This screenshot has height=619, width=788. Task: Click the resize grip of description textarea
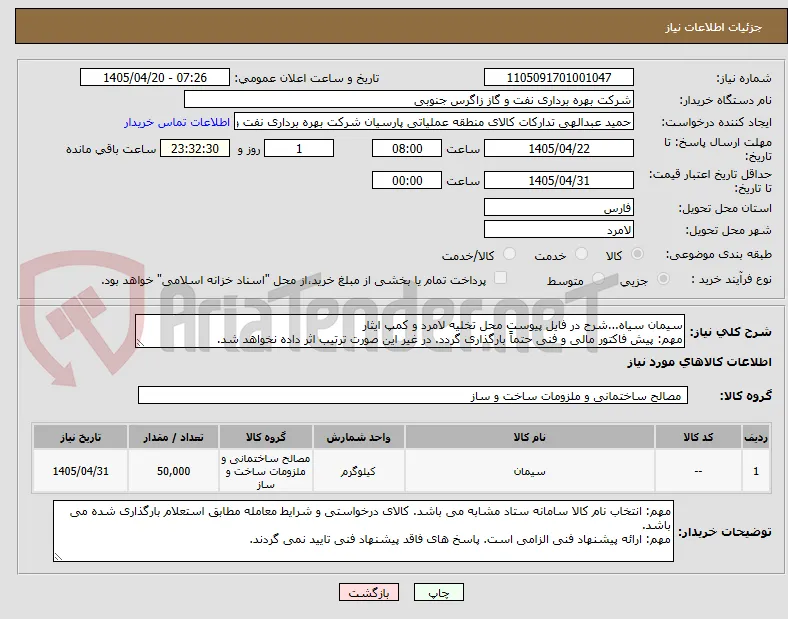click(x=140, y=343)
